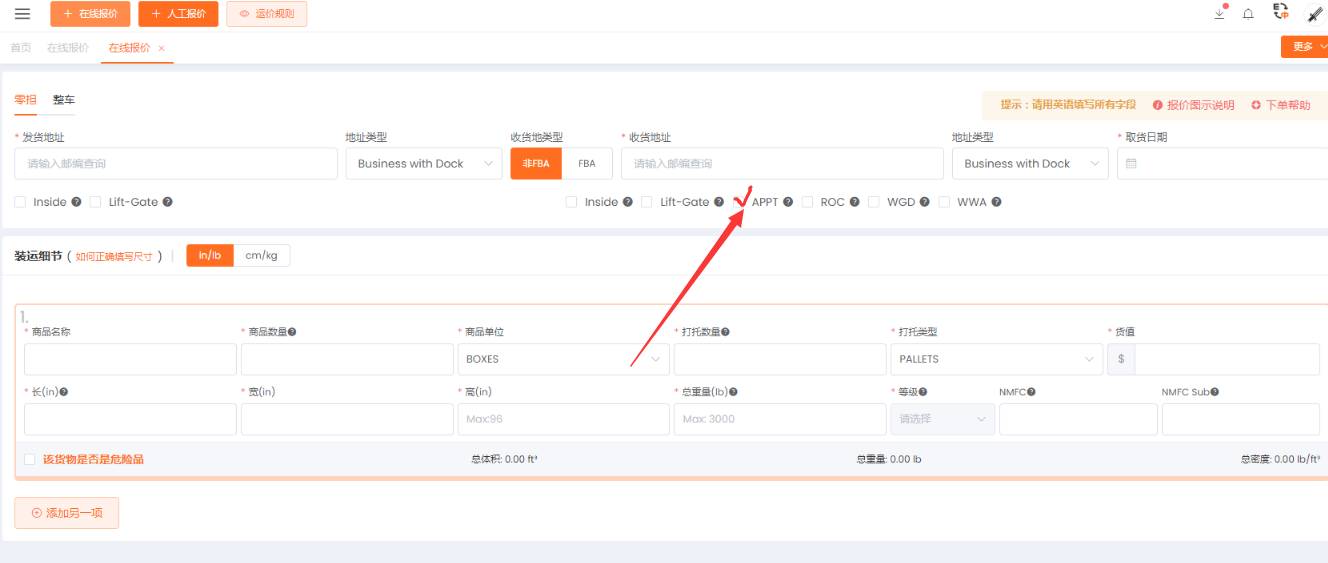The image size is (1328, 563).
Task: Click the help icon beside WWA
Action: tap(996, 202)
